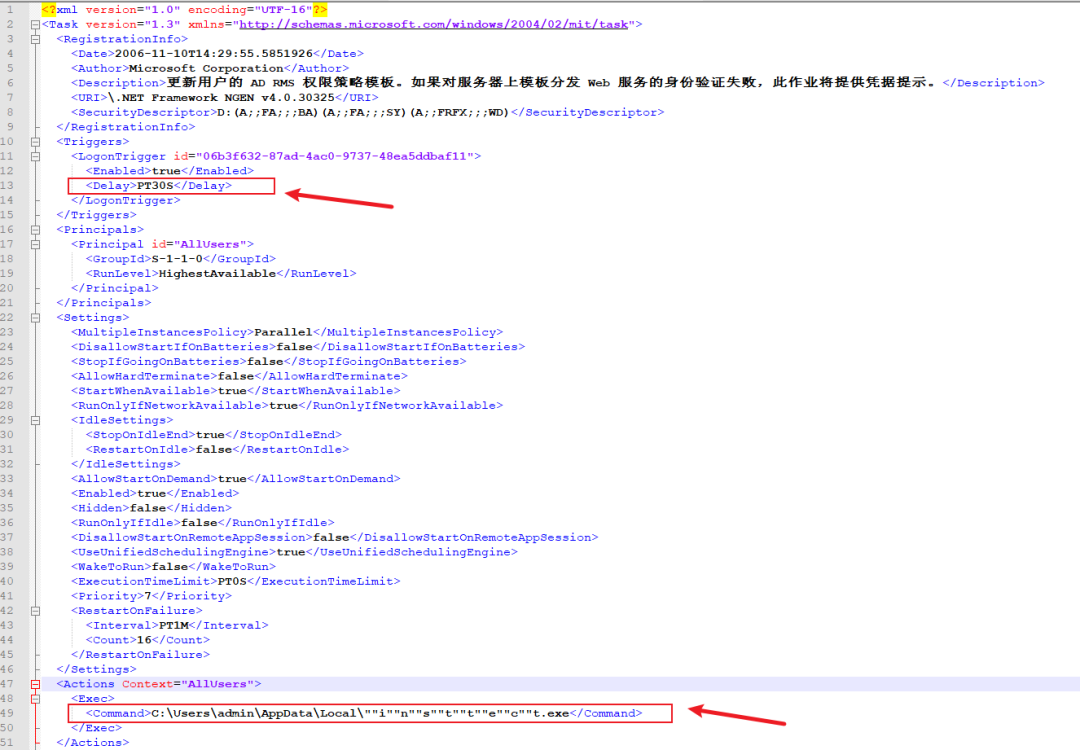Click the UseUnifiedSchedulingEngine opening tag
Viewport: 1080px width, 750px height.
coord(174,552)
